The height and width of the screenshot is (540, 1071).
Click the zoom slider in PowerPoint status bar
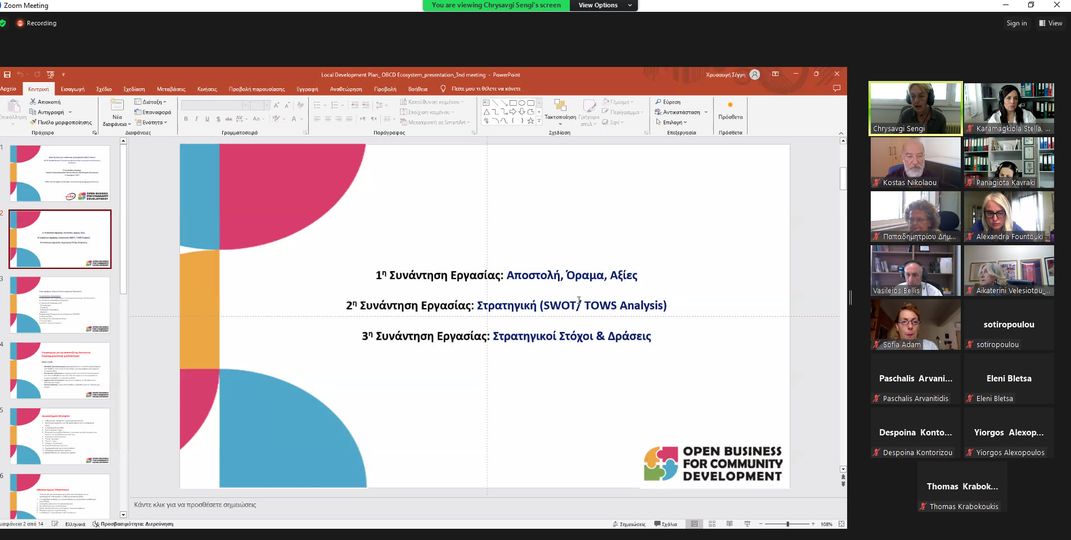click(788, 524)
